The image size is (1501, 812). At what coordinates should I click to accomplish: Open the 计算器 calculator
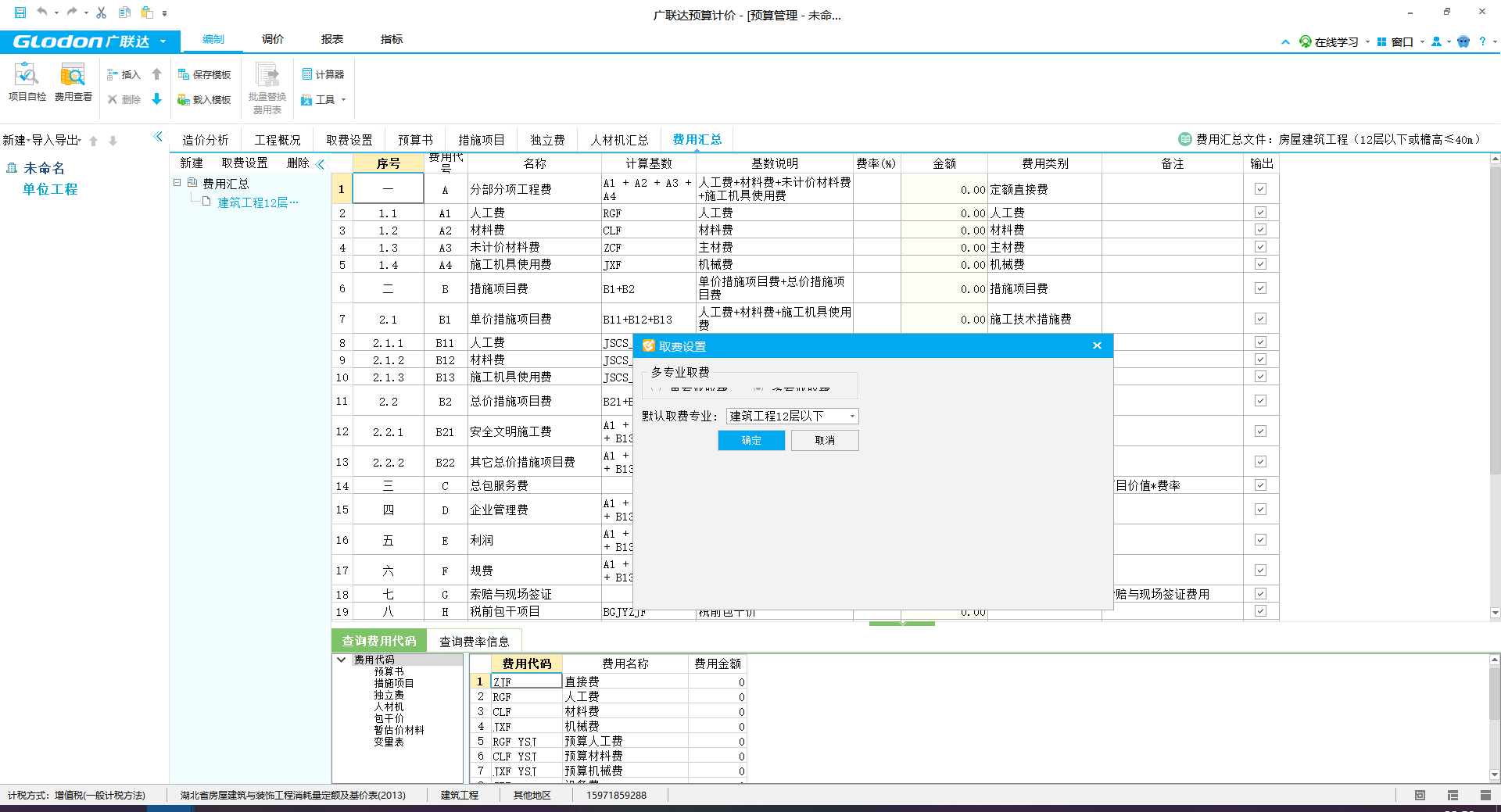[323, 74]
